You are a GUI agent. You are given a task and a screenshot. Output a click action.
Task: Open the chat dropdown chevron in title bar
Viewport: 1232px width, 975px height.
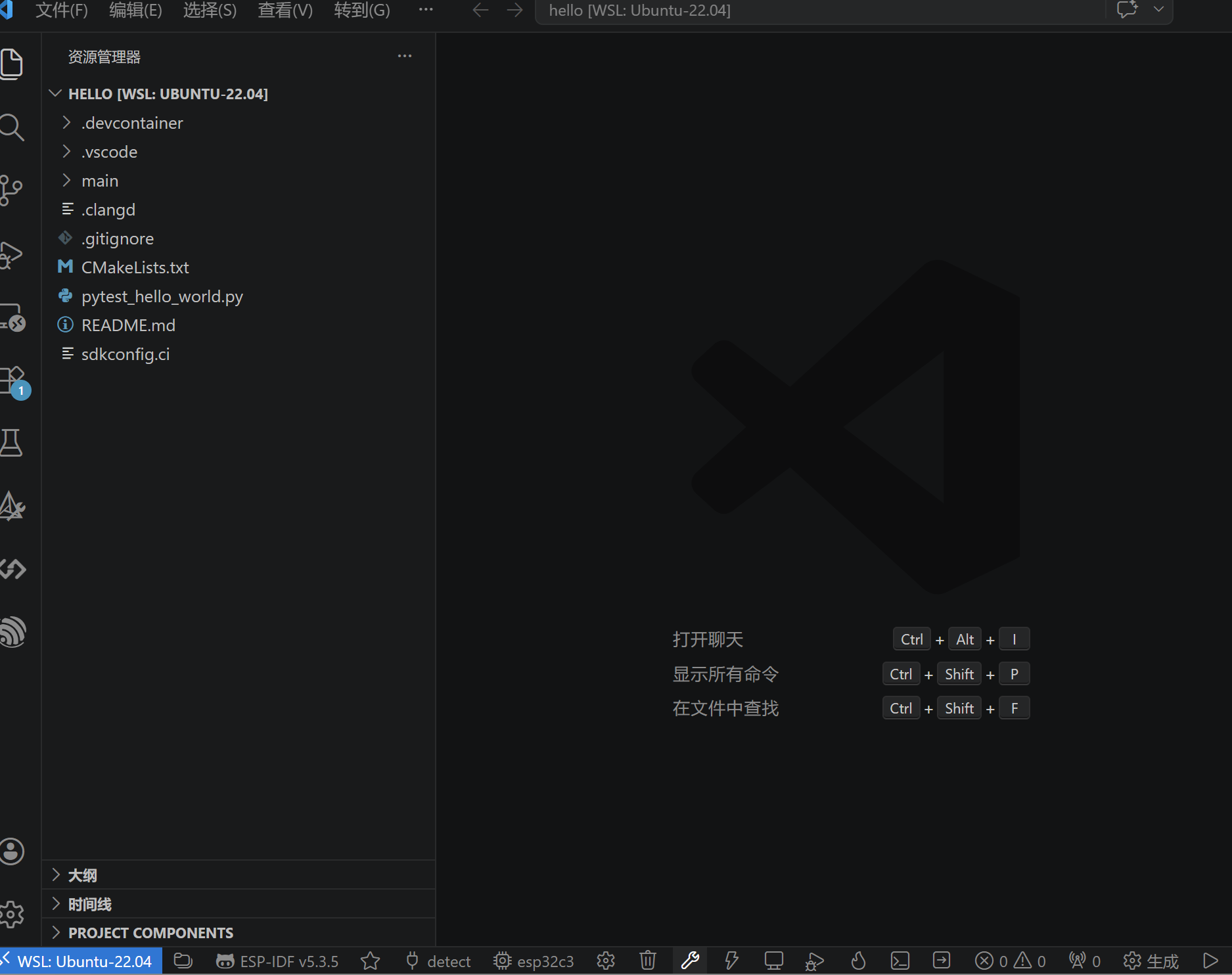(1159, 9)
